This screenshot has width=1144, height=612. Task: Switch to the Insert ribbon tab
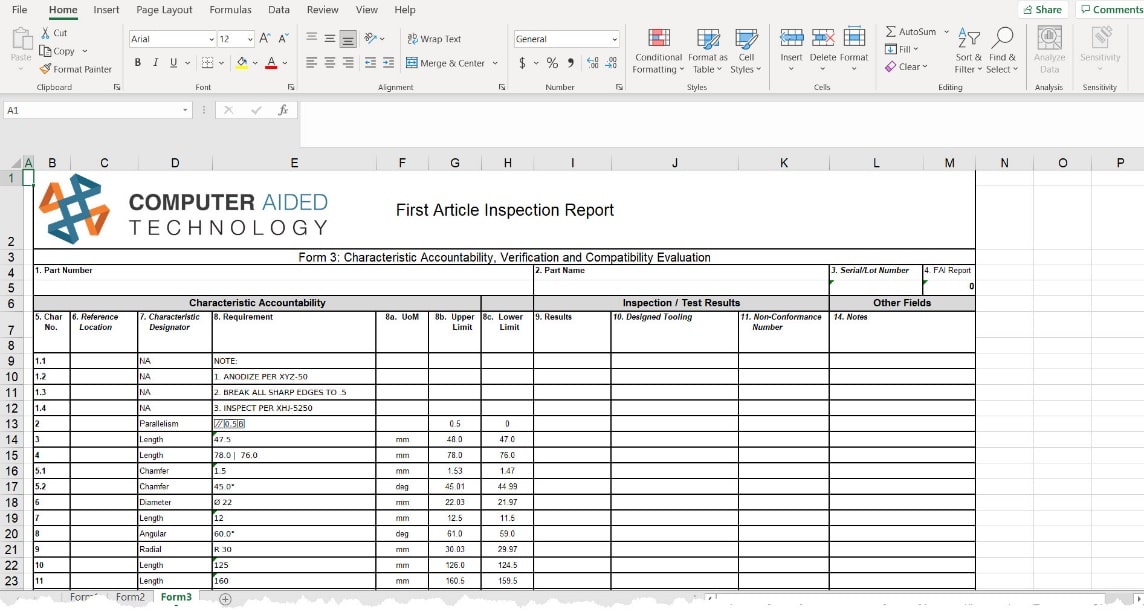pos(106,9)
